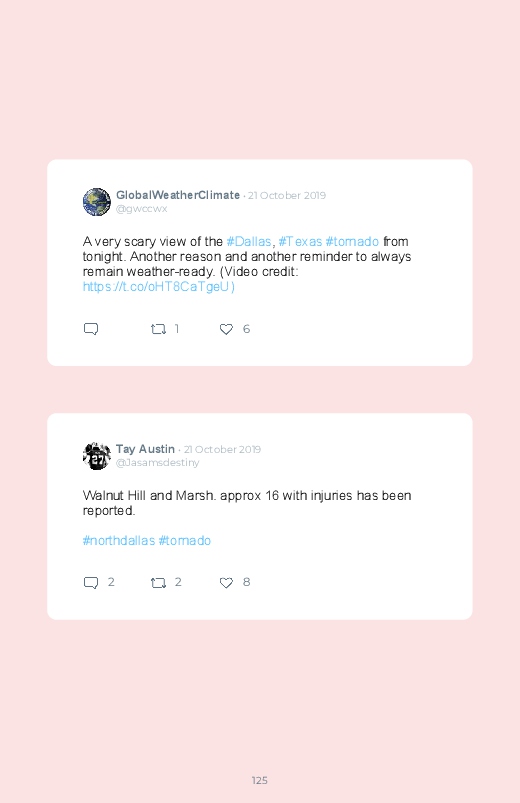Open the #Texas hashtag
This screenshot has height=803, width=520.
[300, 241]
